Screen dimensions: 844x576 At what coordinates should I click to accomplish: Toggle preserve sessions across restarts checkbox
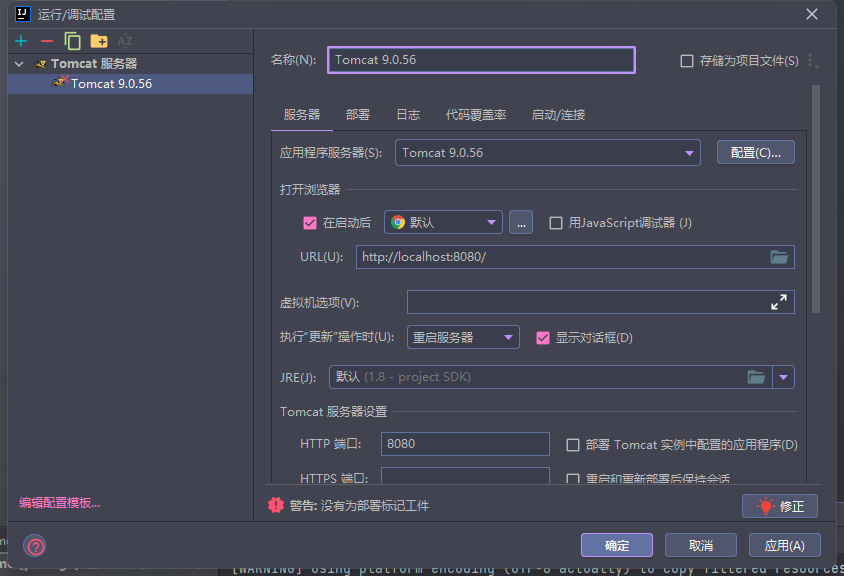tap(573, 478)
